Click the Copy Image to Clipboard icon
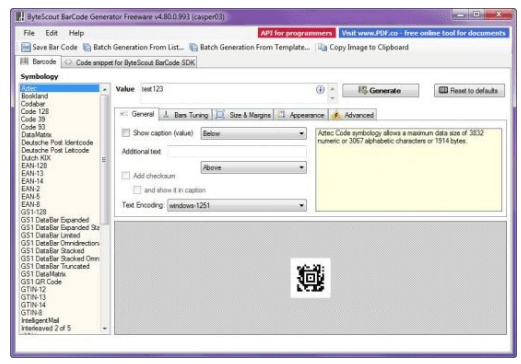The height and width of the screenshot is (364, 521). [322, 47]
